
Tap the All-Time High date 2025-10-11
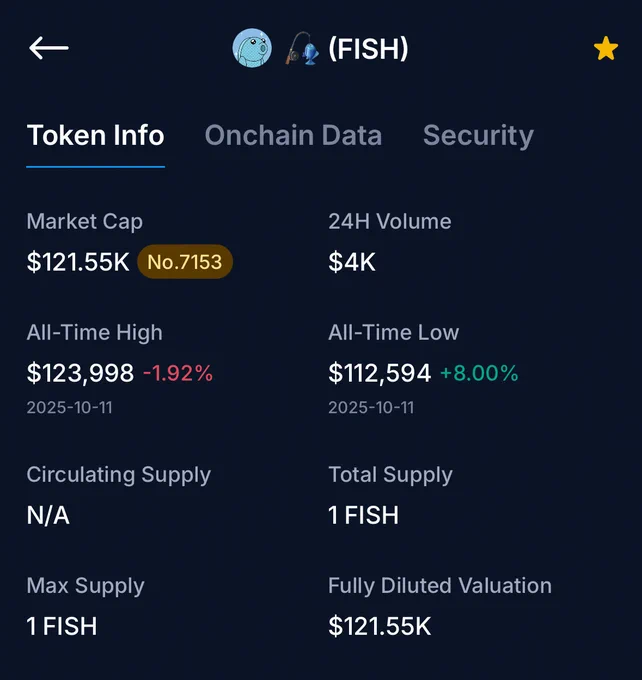[x=69, y=408]
